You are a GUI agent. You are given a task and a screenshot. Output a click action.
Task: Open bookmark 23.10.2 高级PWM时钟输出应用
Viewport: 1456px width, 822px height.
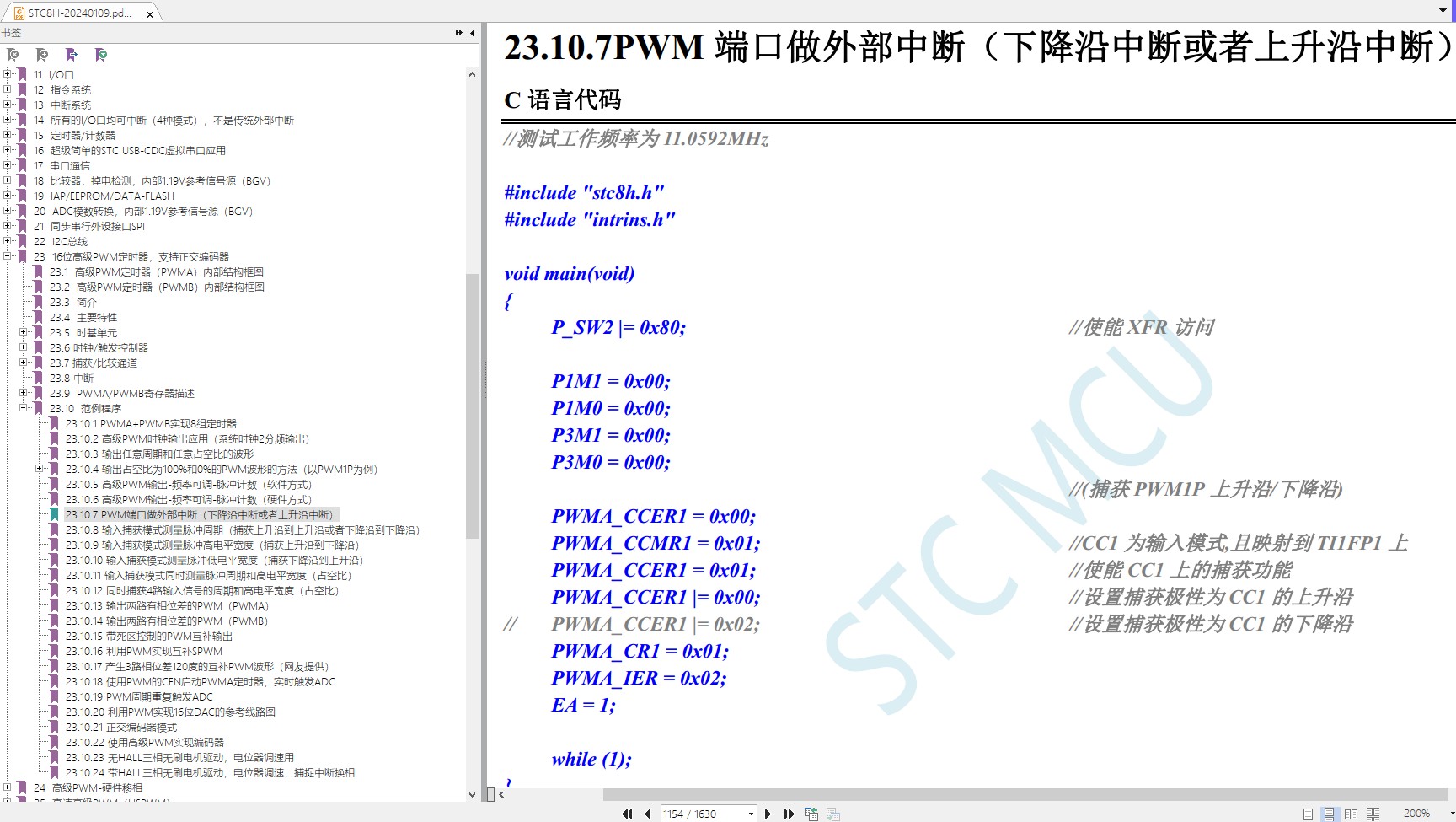point(188,439)
